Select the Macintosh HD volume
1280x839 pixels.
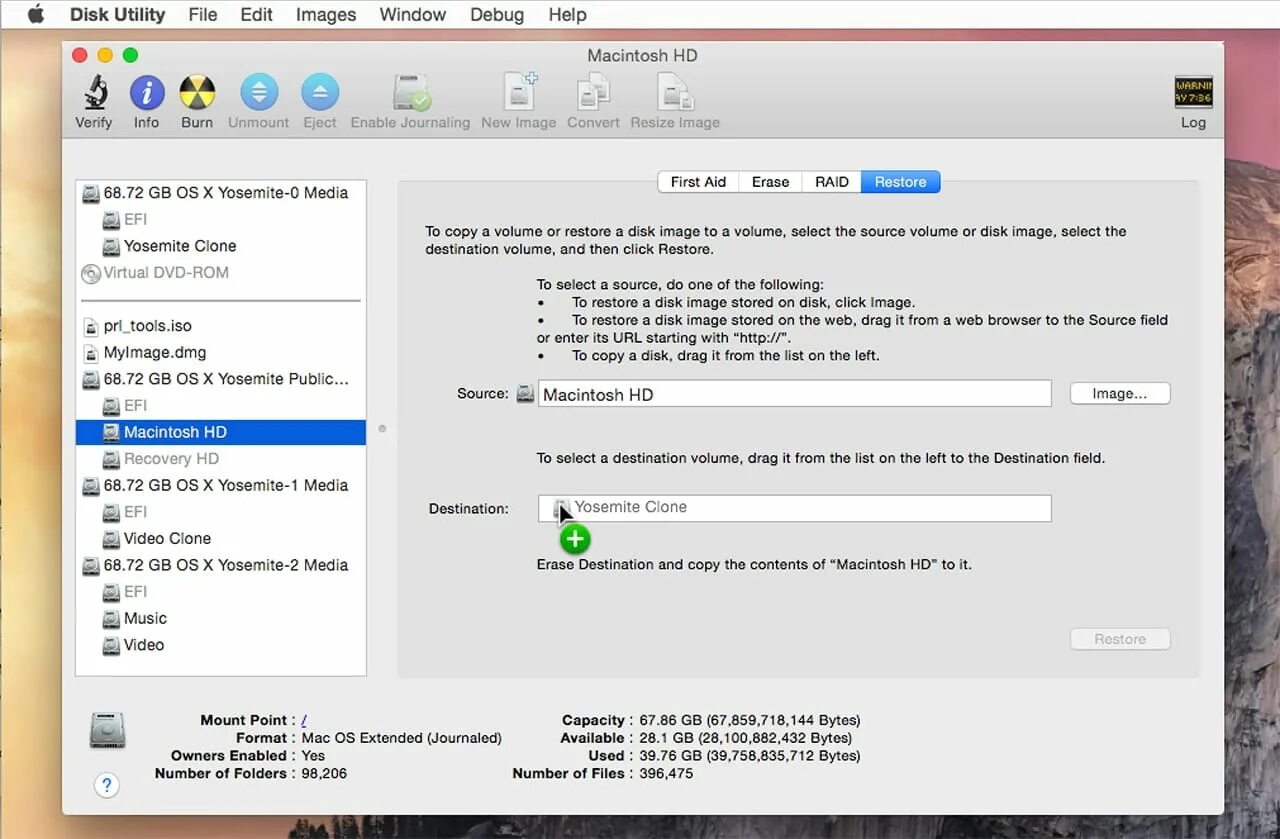[x=221, y=432]
